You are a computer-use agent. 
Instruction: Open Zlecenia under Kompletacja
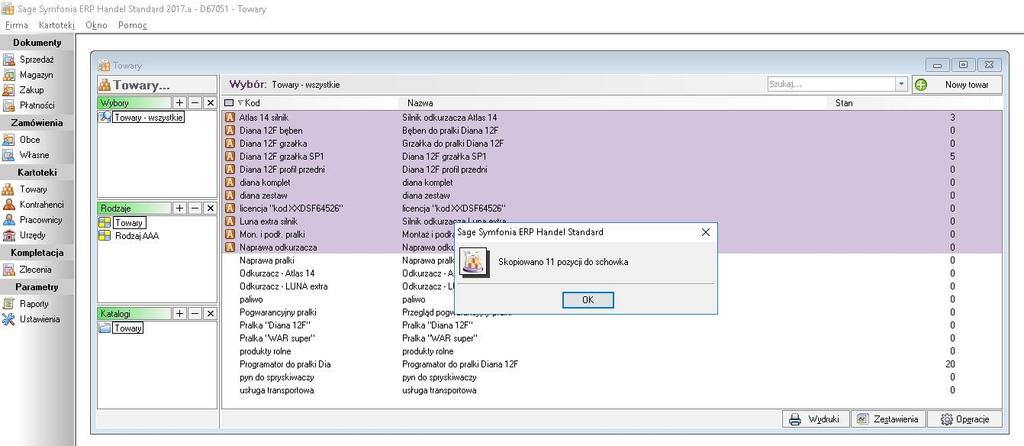point(29,269)
